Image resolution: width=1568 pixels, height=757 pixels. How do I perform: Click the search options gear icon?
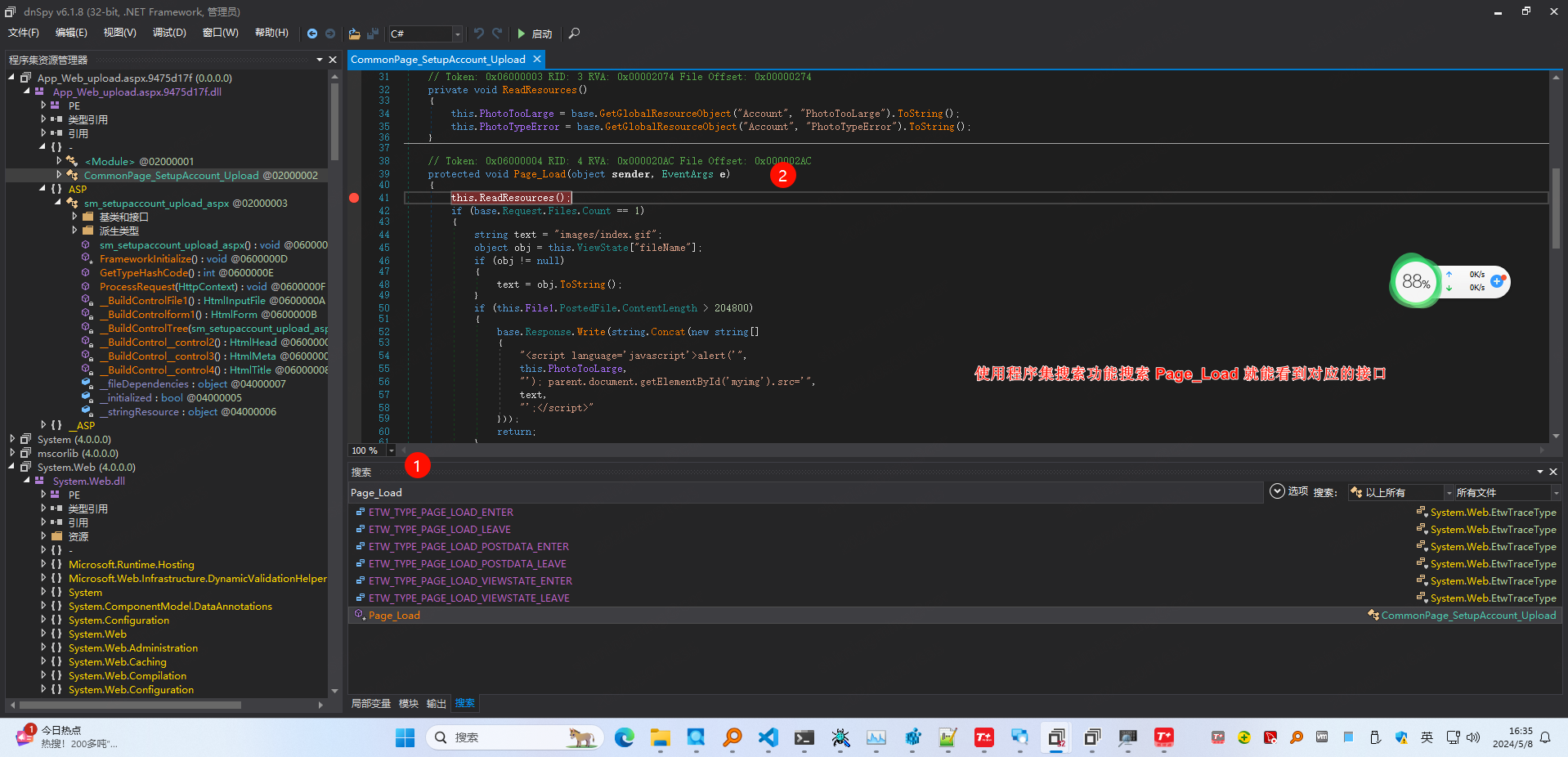click(x=1277, y=491)
